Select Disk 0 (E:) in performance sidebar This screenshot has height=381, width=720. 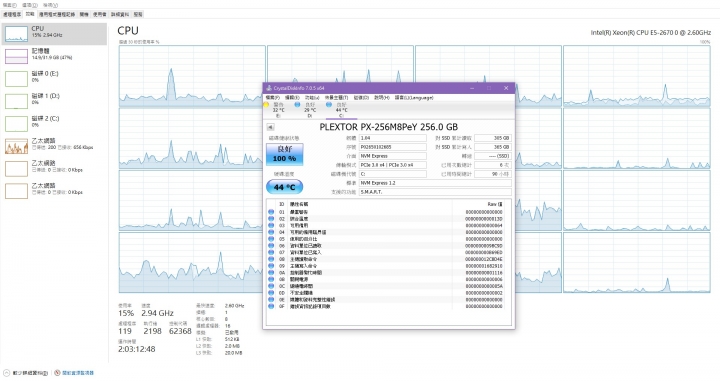[x=54, y=78]
